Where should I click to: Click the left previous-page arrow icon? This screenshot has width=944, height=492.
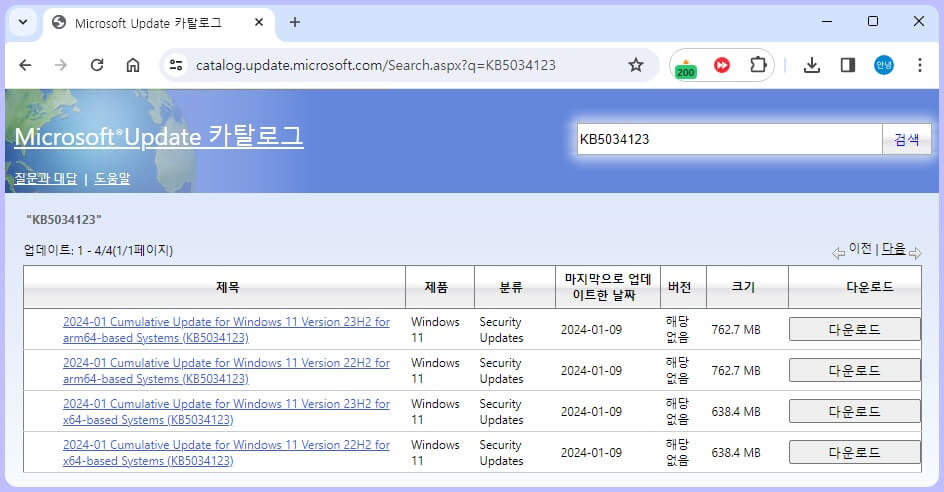pos(839,254)
